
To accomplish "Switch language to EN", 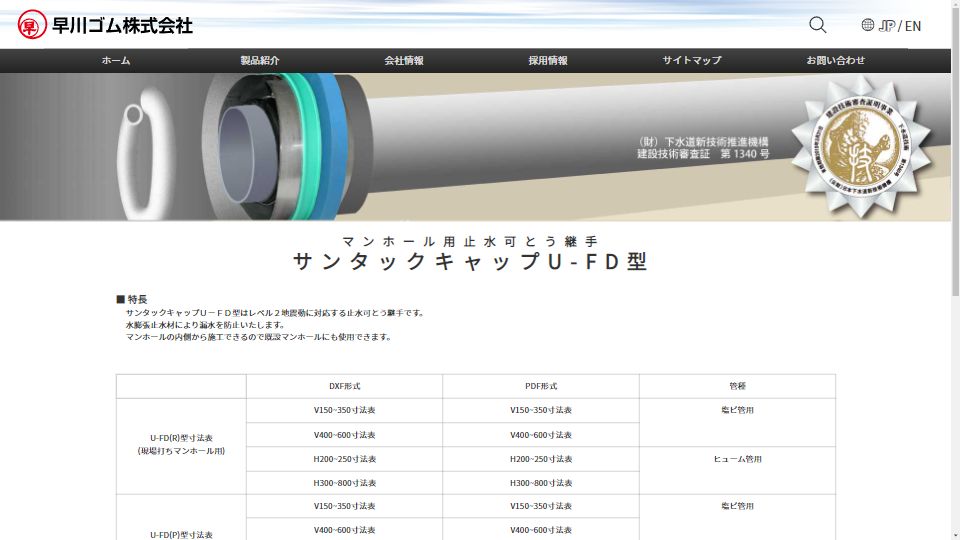I will pos(913,26).
